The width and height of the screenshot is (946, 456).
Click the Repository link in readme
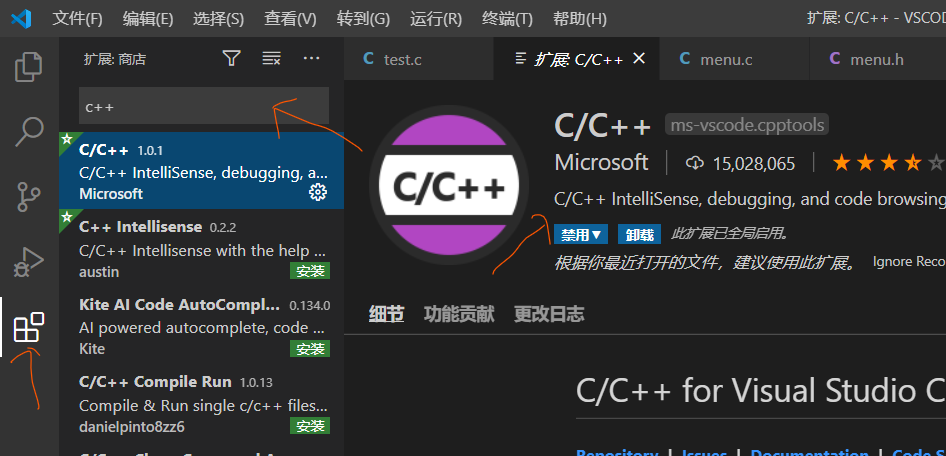click(x=617, y=452)
